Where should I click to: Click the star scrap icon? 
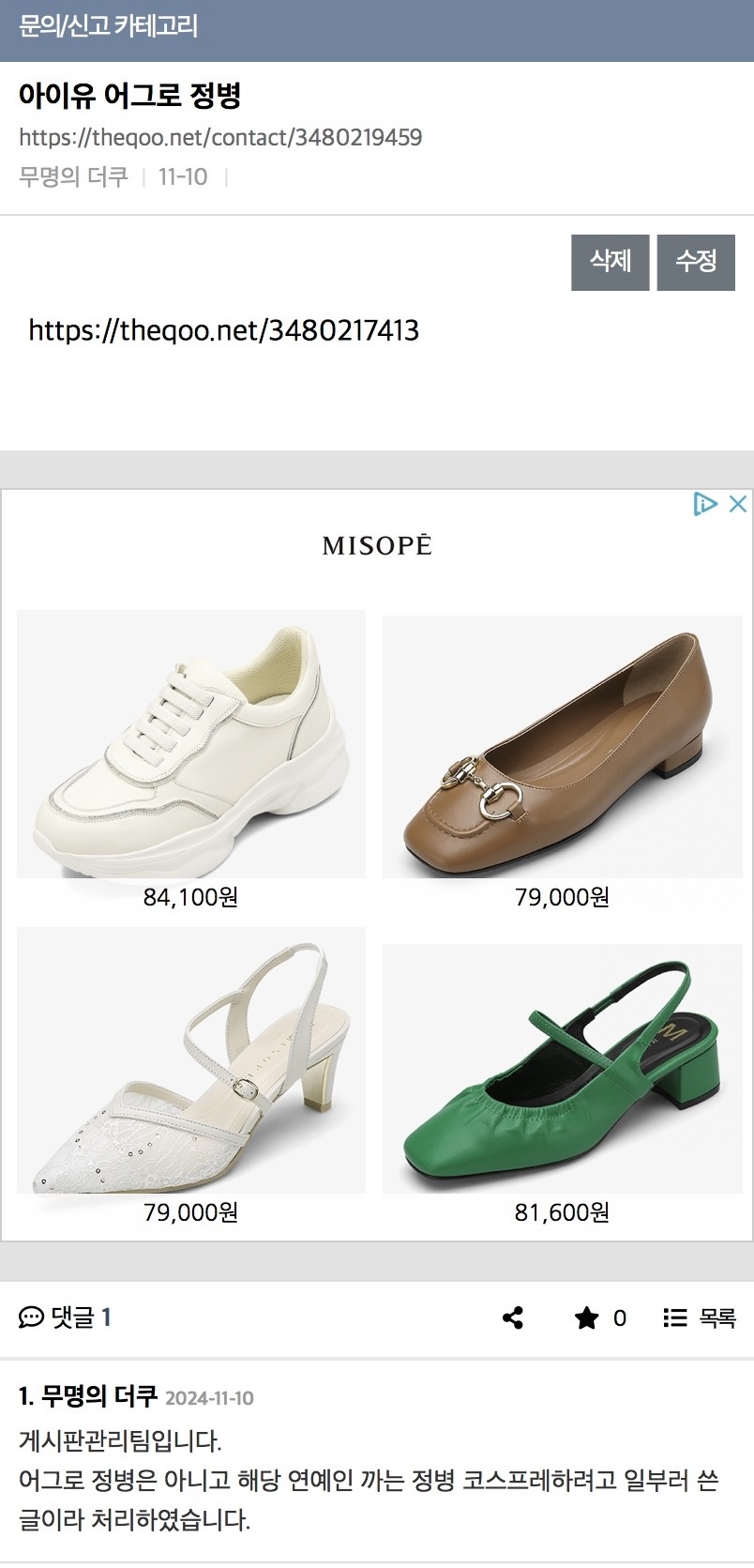click(x=586, y=1318)
